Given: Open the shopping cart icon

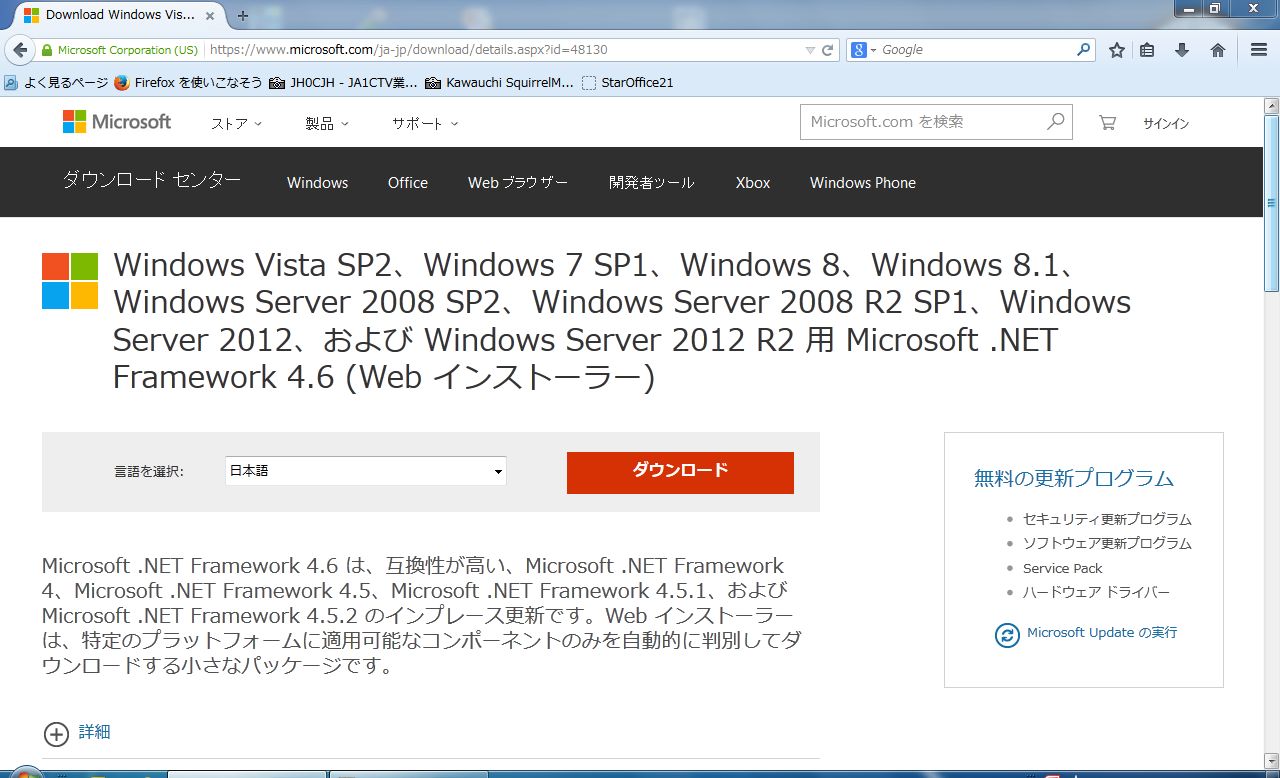Looking at the screenshot, I should click(x=1107, y=123).
